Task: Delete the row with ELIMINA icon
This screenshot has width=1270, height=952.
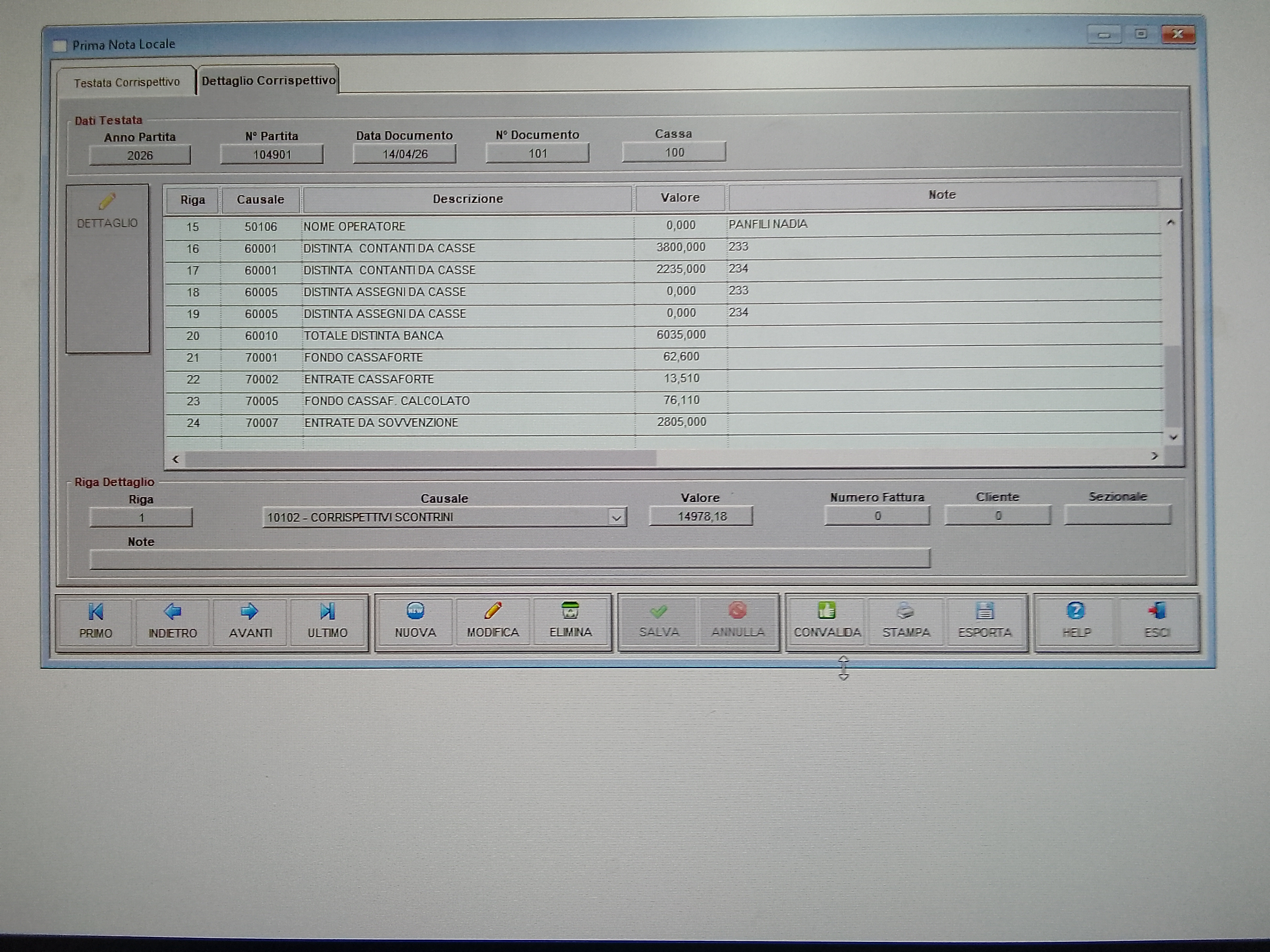Action: (x=570, y=611)
